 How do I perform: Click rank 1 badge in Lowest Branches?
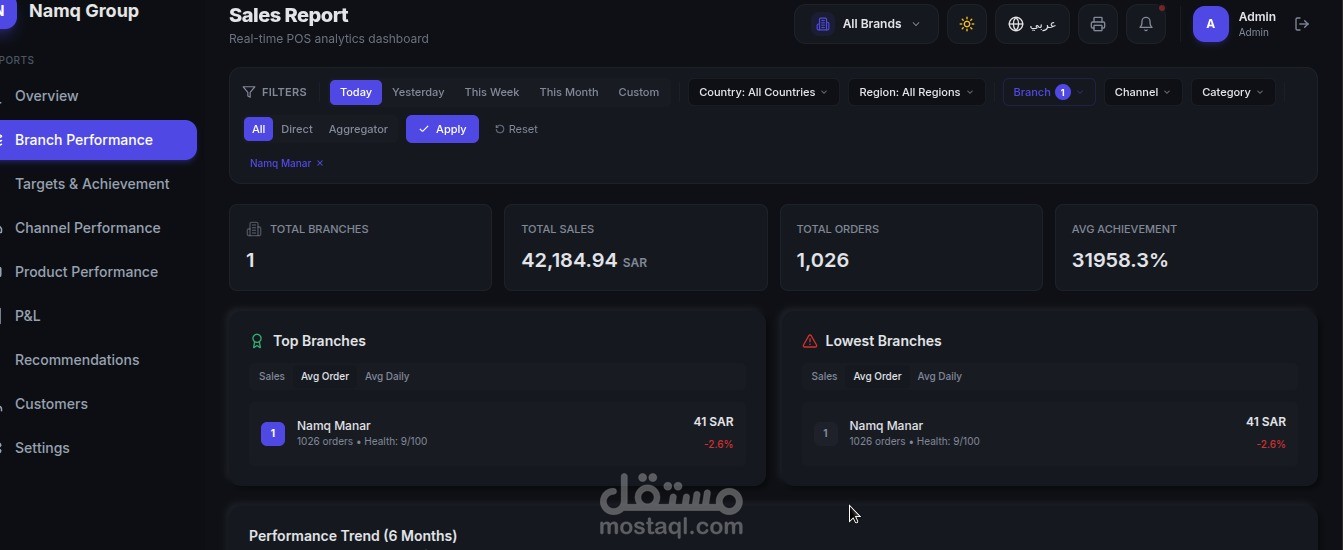(825, 434)
